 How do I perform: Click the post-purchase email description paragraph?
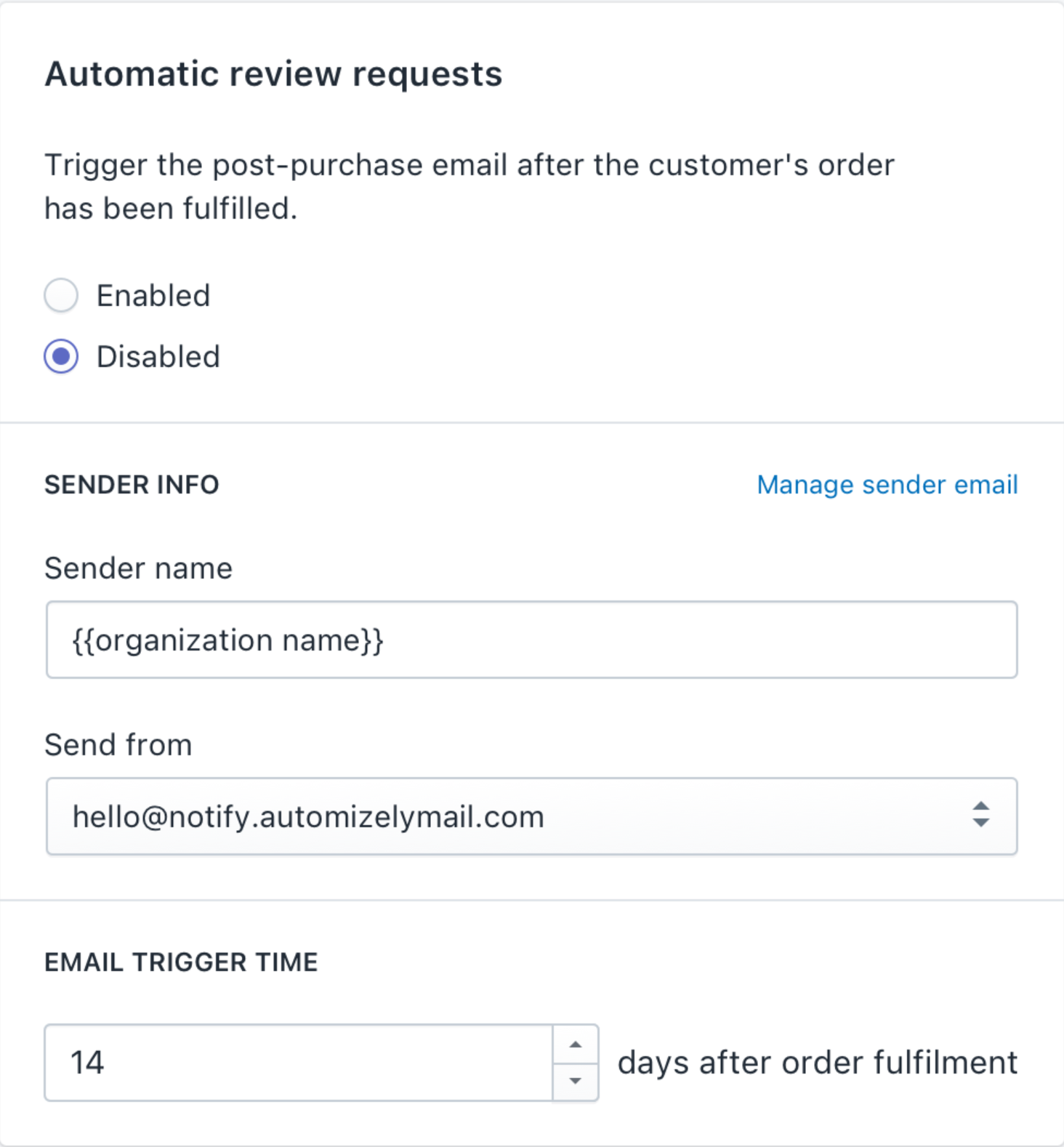pos(469,187)
